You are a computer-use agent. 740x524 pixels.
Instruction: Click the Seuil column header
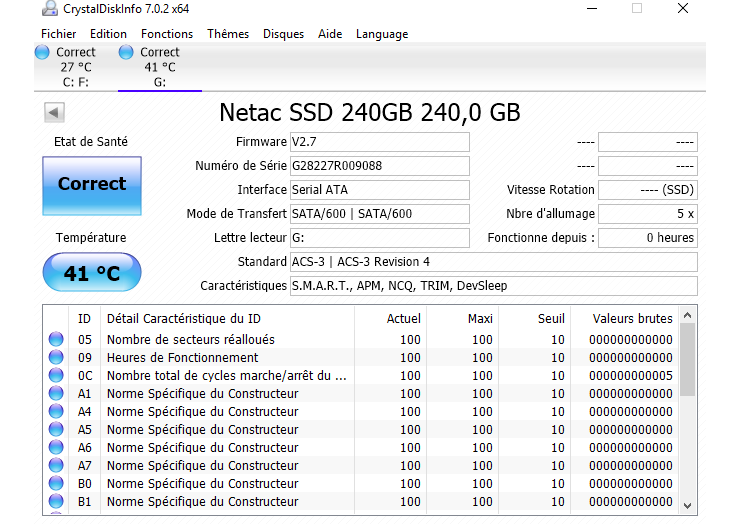tap(535, 319)
